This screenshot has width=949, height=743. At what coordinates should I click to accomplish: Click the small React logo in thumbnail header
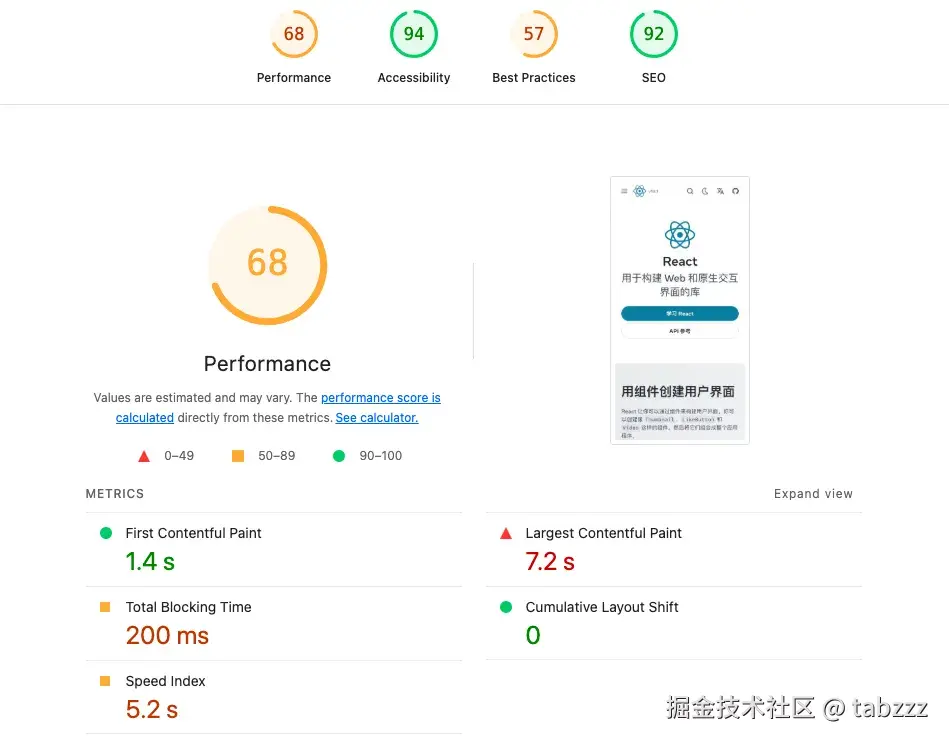pyautogui.click(x=639, y=191)
